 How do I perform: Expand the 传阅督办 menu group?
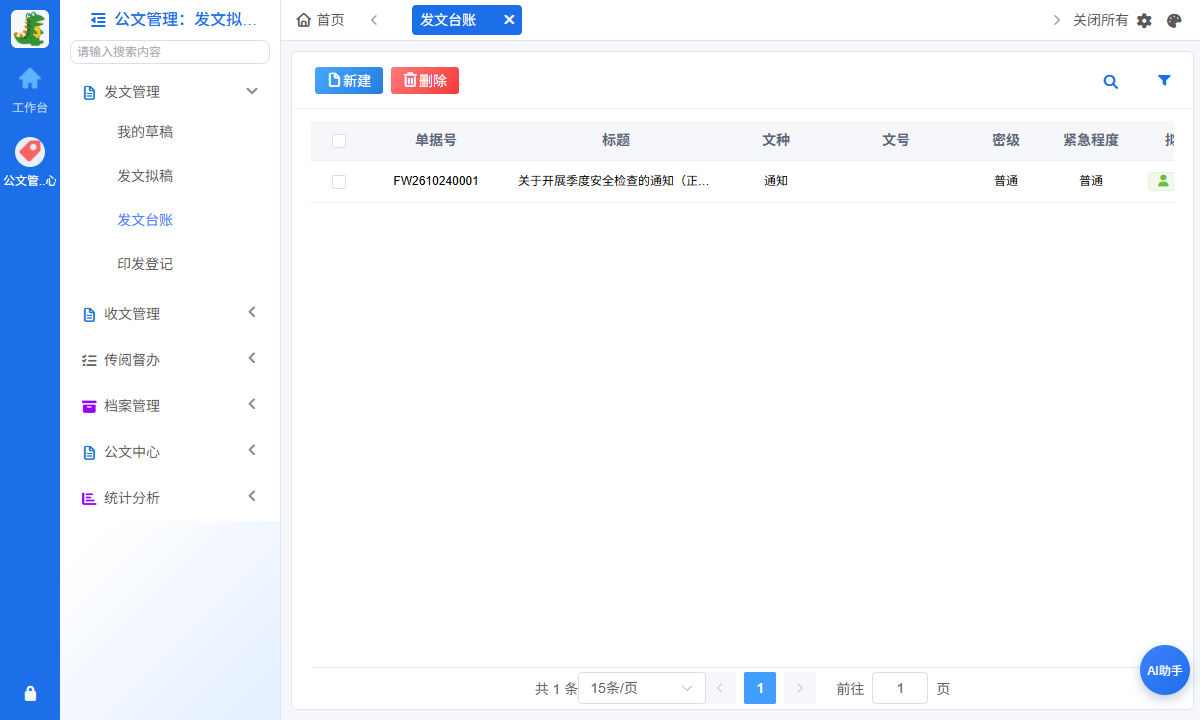[170, 360]
